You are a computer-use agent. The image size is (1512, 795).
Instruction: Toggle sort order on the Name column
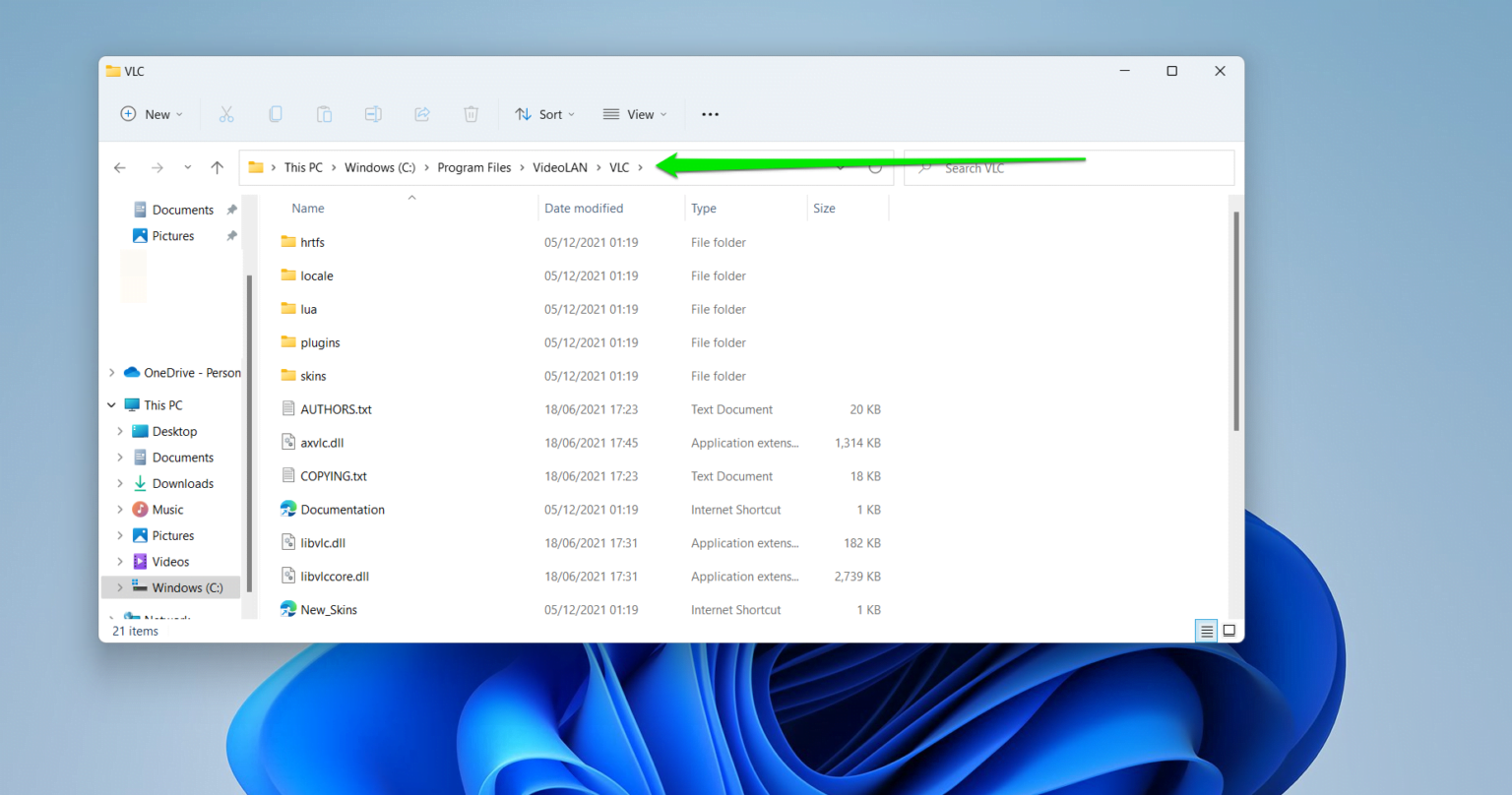307,208
